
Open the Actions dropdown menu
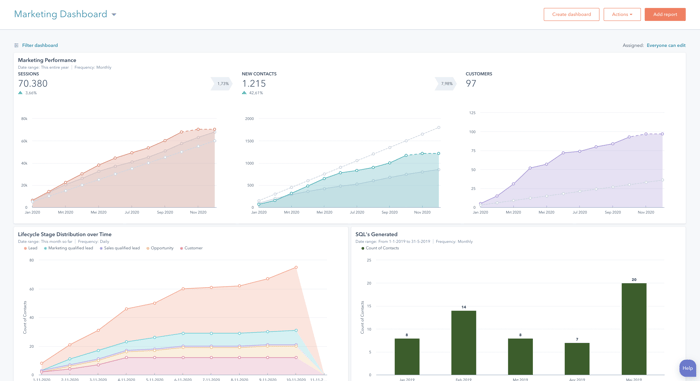(622, 14)
